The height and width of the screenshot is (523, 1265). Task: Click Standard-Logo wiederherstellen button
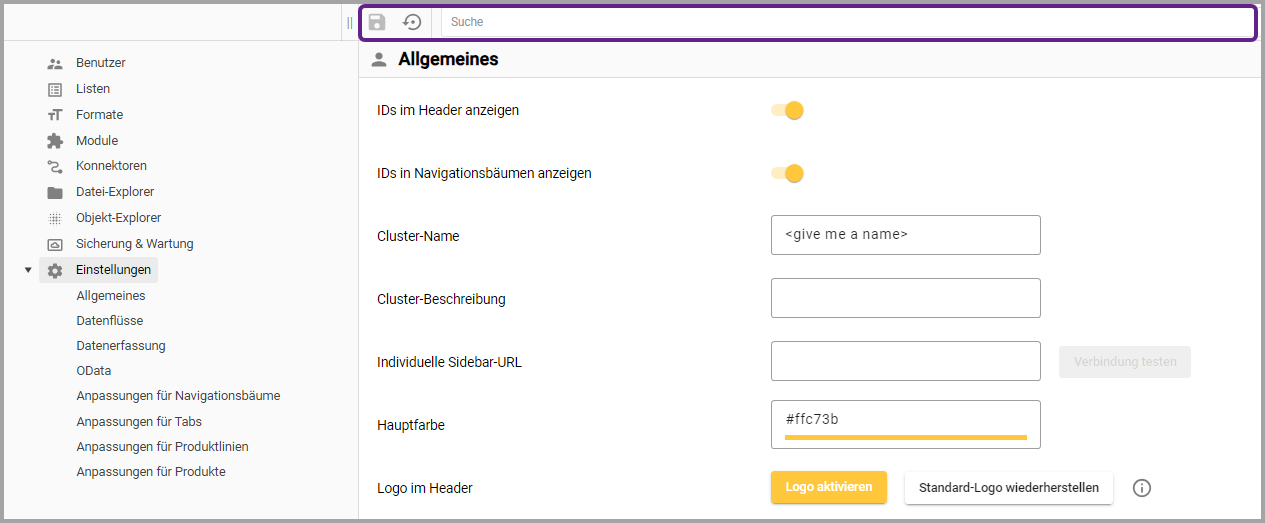point(1008,488)
